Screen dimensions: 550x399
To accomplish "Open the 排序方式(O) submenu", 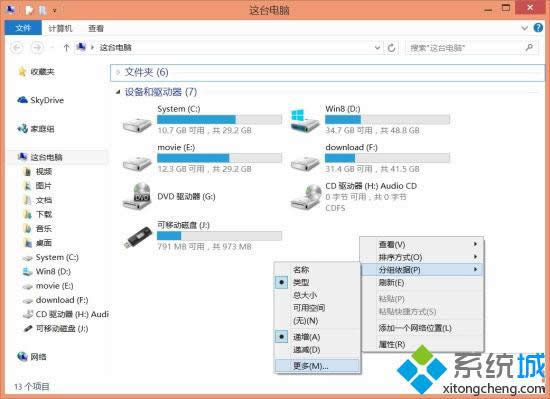I will (x=422, y=257).
